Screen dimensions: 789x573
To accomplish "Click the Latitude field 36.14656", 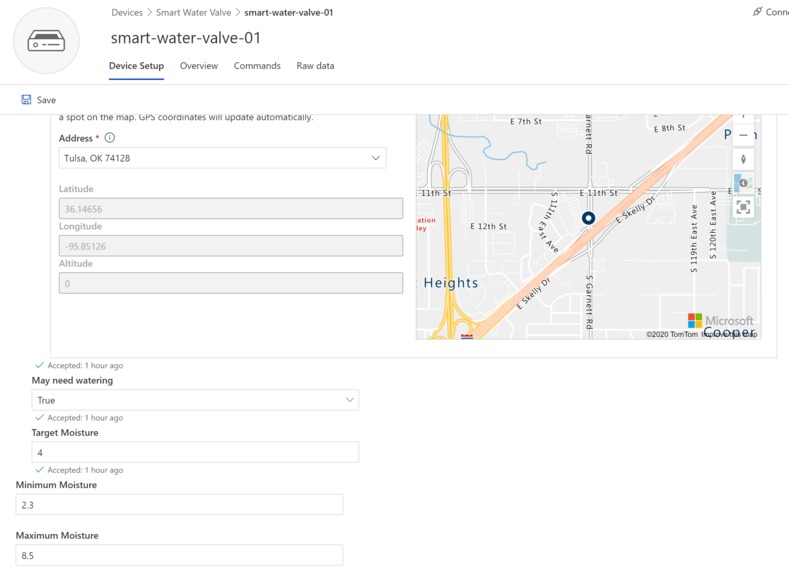I will 231,209.
